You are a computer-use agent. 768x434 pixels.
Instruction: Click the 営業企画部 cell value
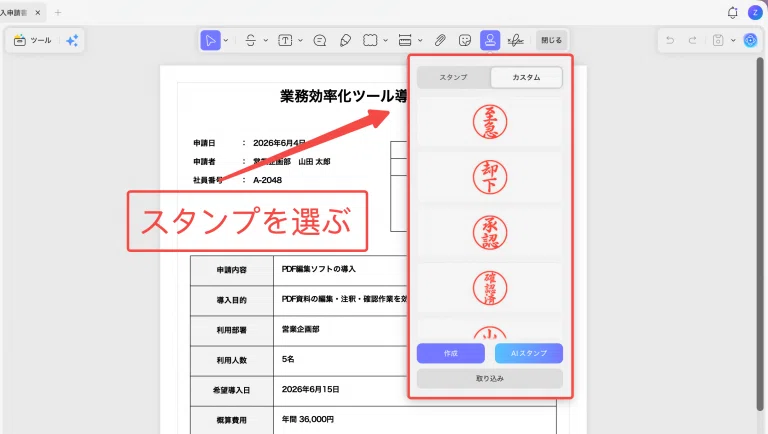point(300,329)
